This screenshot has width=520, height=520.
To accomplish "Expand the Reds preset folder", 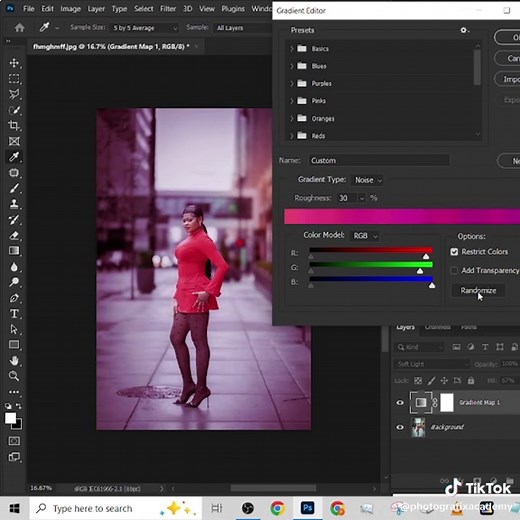I will click(292, 136).
